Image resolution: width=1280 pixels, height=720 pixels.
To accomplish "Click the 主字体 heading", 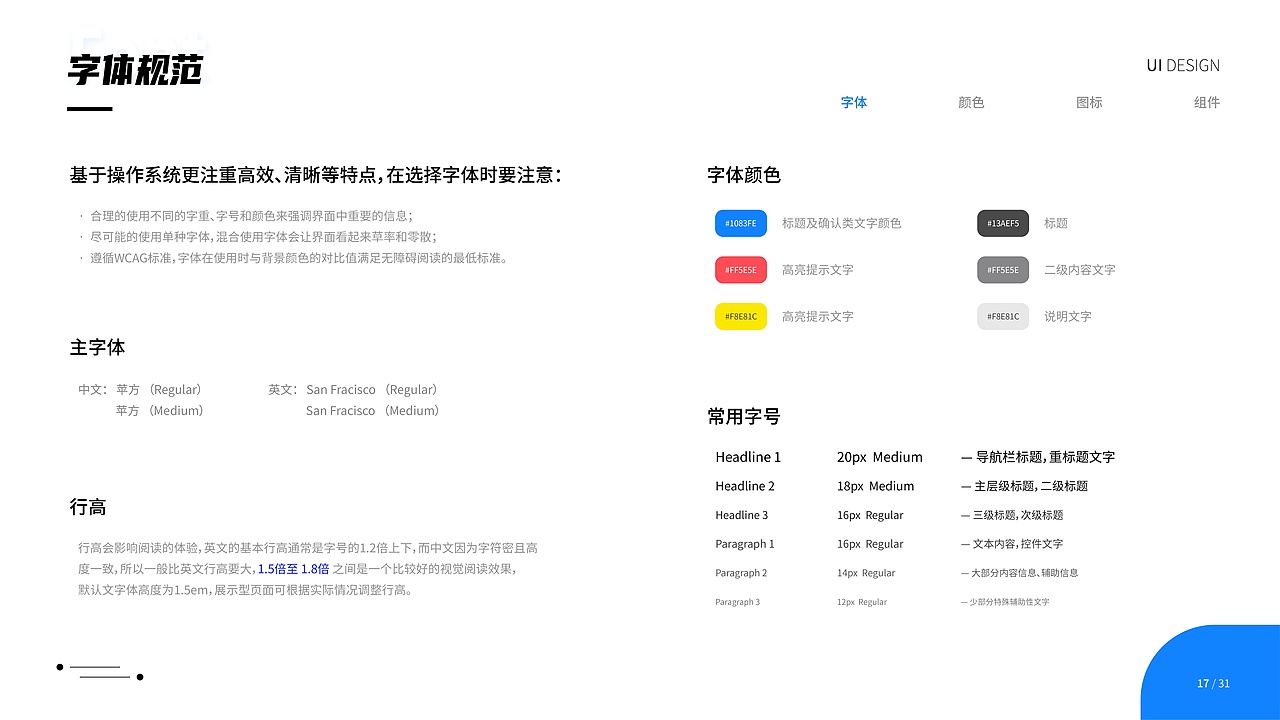I will pyautogui.click(x=97, y=348).
